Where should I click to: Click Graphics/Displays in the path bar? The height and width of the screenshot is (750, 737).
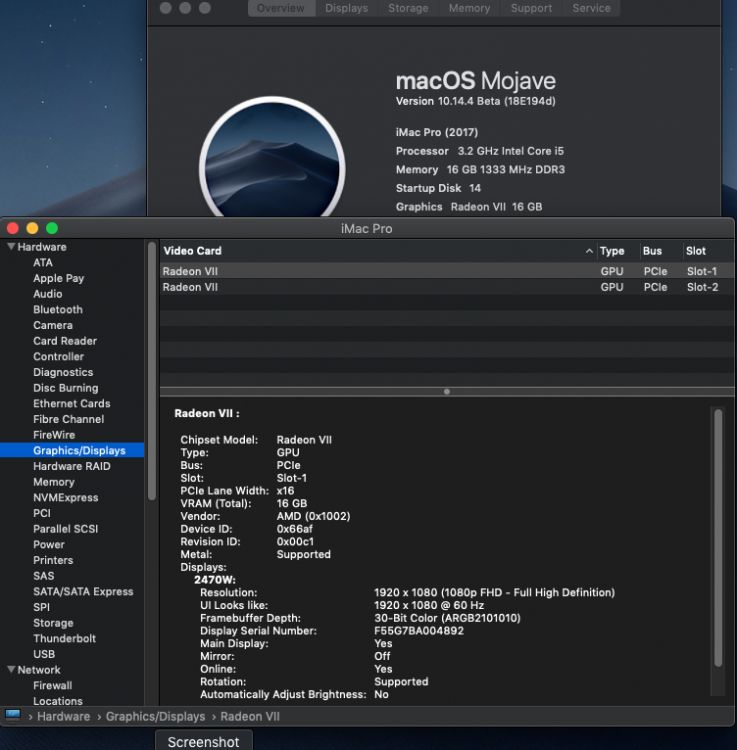point(155,717)
